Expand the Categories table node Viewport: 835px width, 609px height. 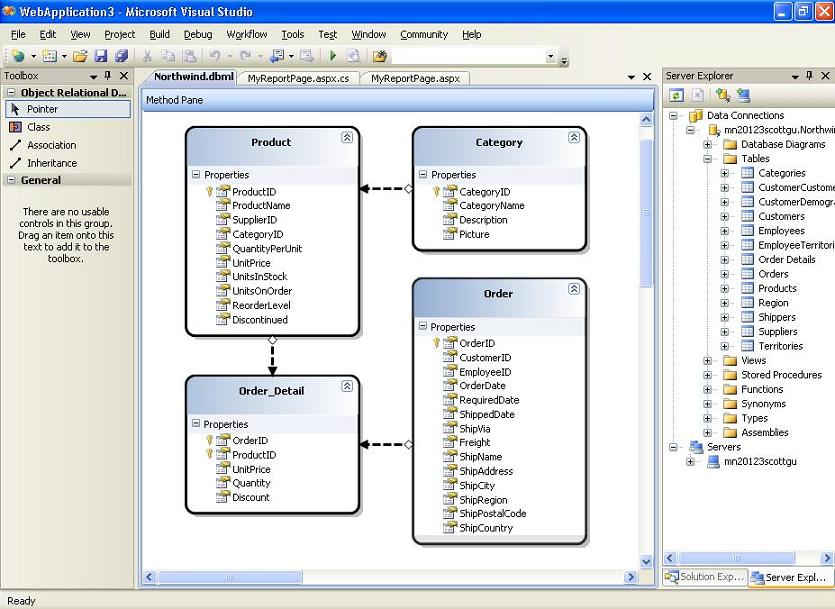pos(724,173)
